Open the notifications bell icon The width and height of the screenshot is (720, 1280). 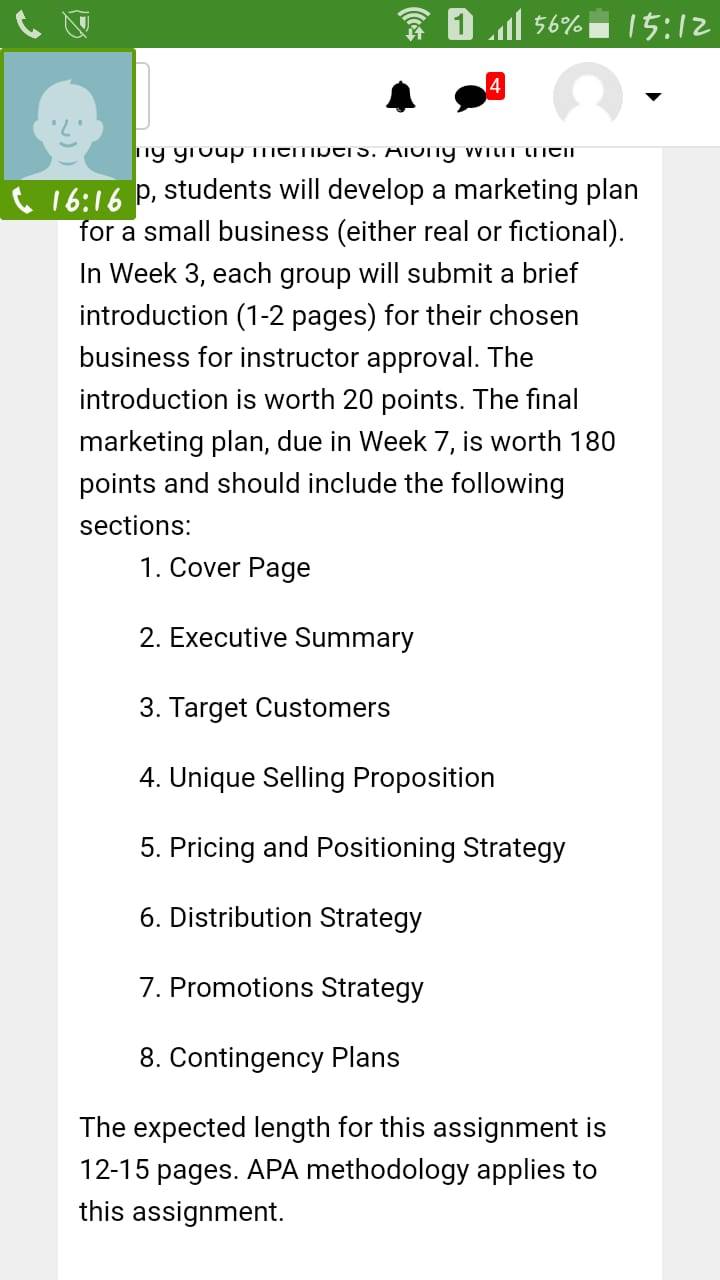click(401, 96)
